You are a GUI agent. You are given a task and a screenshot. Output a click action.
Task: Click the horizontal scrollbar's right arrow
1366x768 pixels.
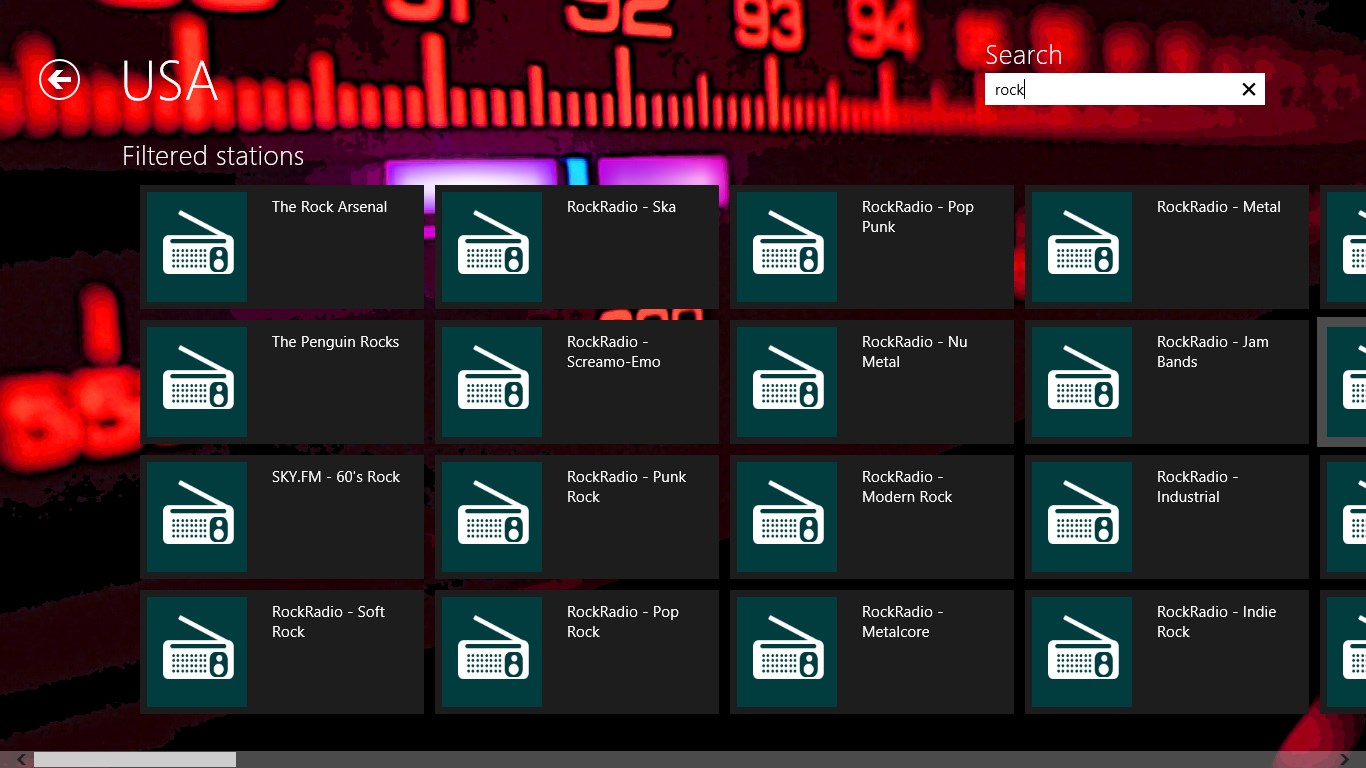click(x=1344, y=760)
